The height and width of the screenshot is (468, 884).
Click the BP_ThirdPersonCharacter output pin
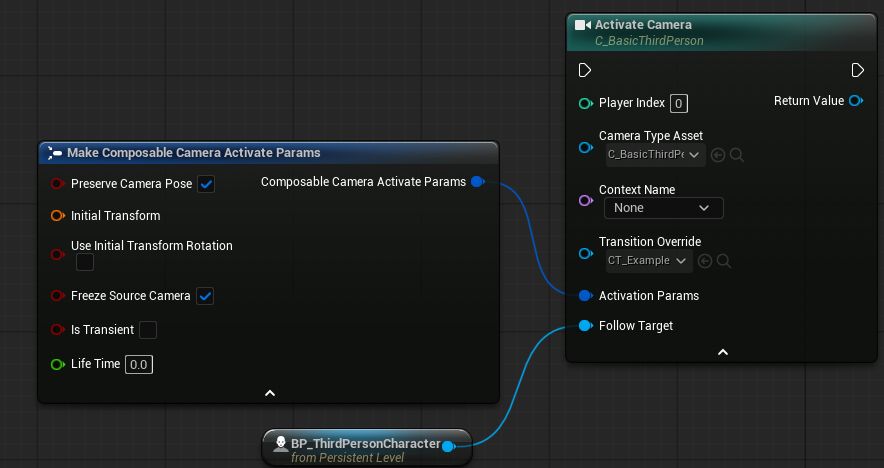click(449, 446)
